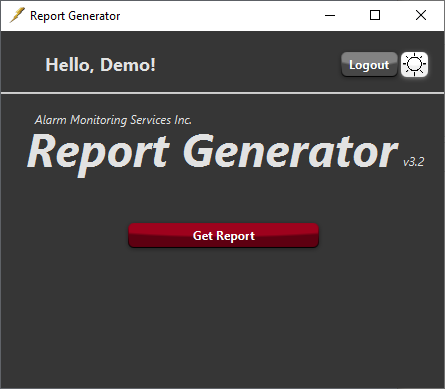Close the Report Generator window
The image size is (445, 389).
click(x=421, y=15)
